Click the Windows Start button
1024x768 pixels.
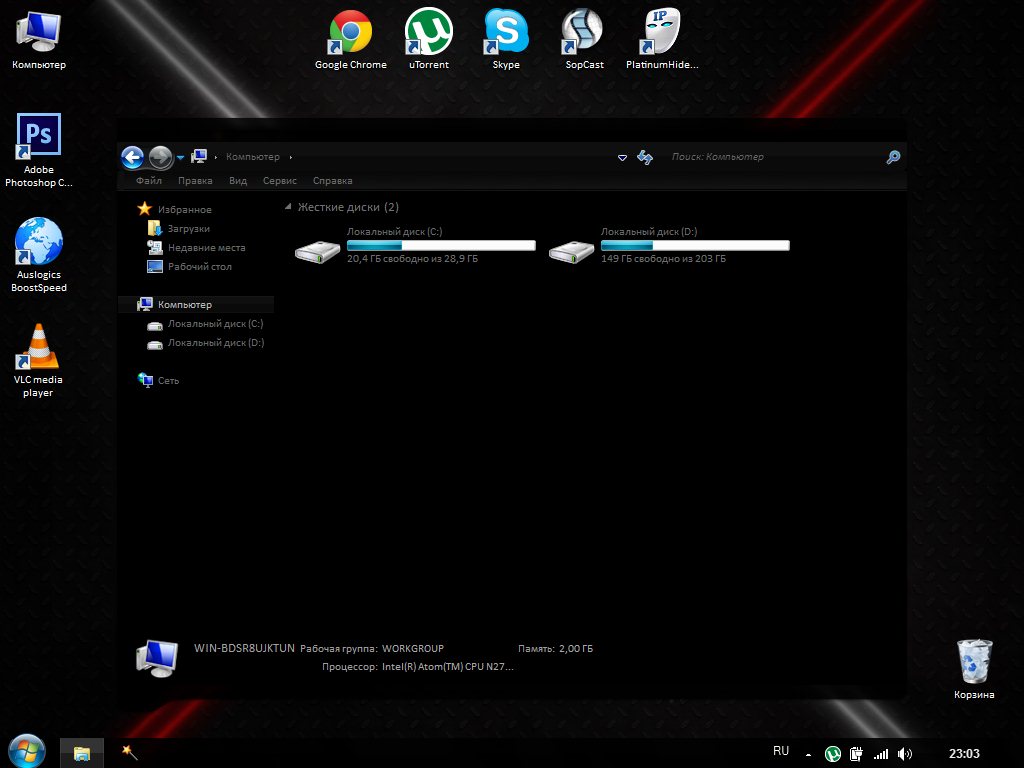tap(26, 750)
